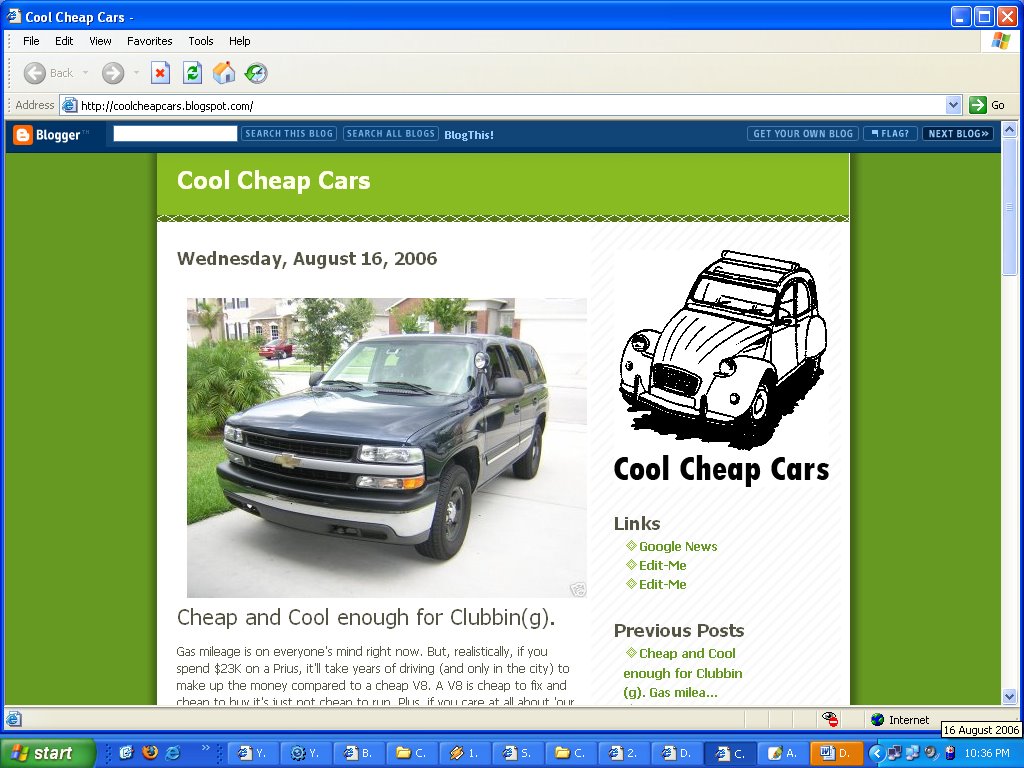Switch to the gear-icon taskbar window labeled Y.
The height and width of the screenshot is (768, 1024).
(306, 753)
